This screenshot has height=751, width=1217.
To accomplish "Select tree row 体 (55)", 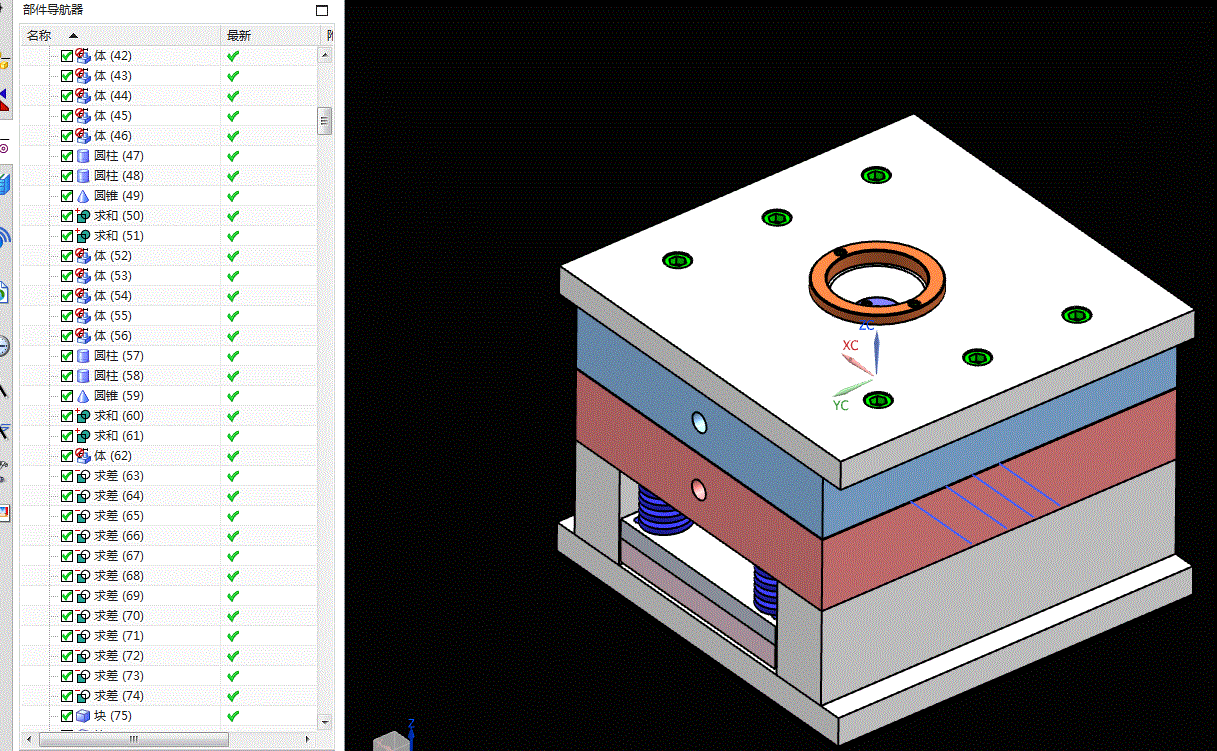I will coord(169,316).
